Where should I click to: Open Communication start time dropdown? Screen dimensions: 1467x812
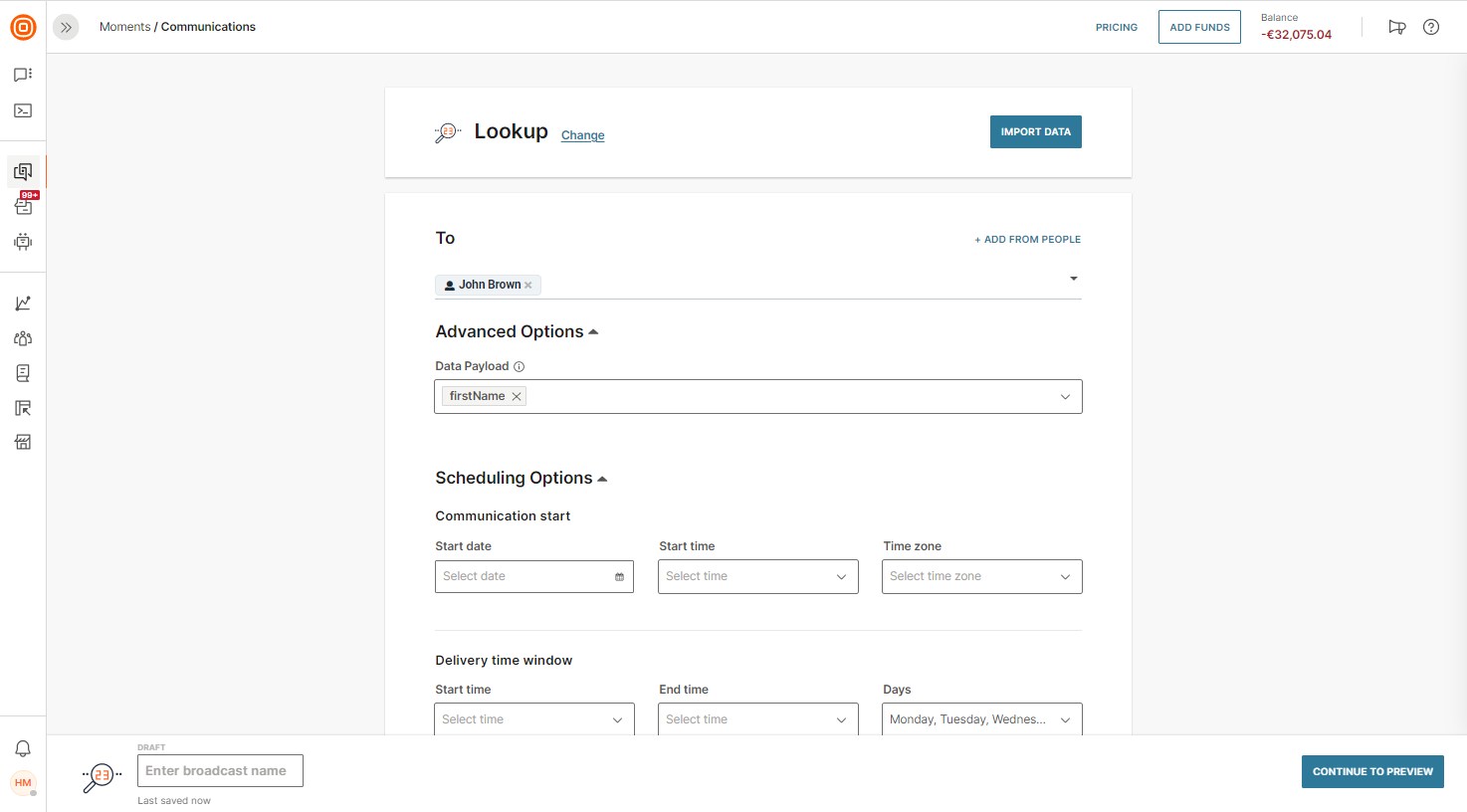pyautogui.click(x=757, y=577)
